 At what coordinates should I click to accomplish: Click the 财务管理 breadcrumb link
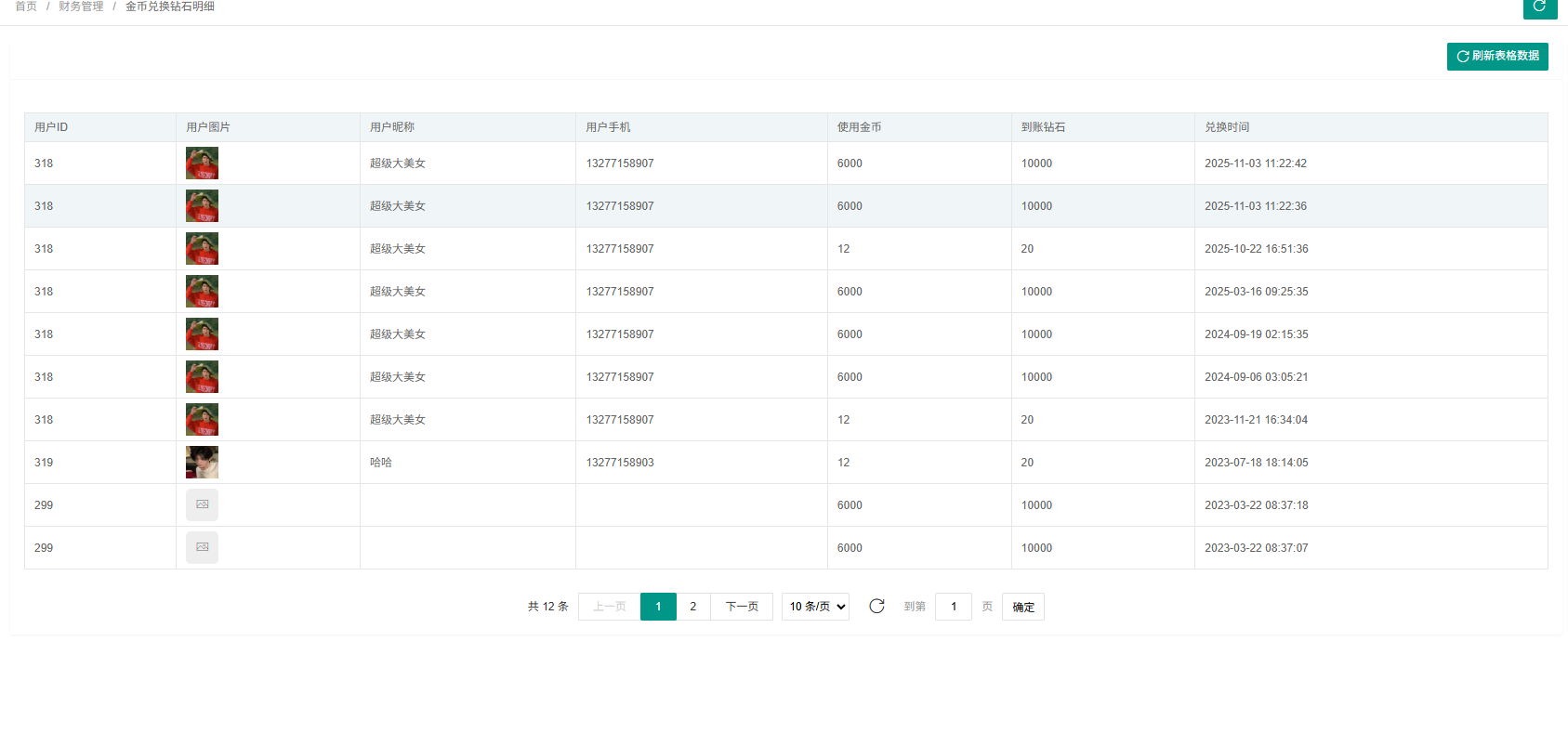(81, 7)
